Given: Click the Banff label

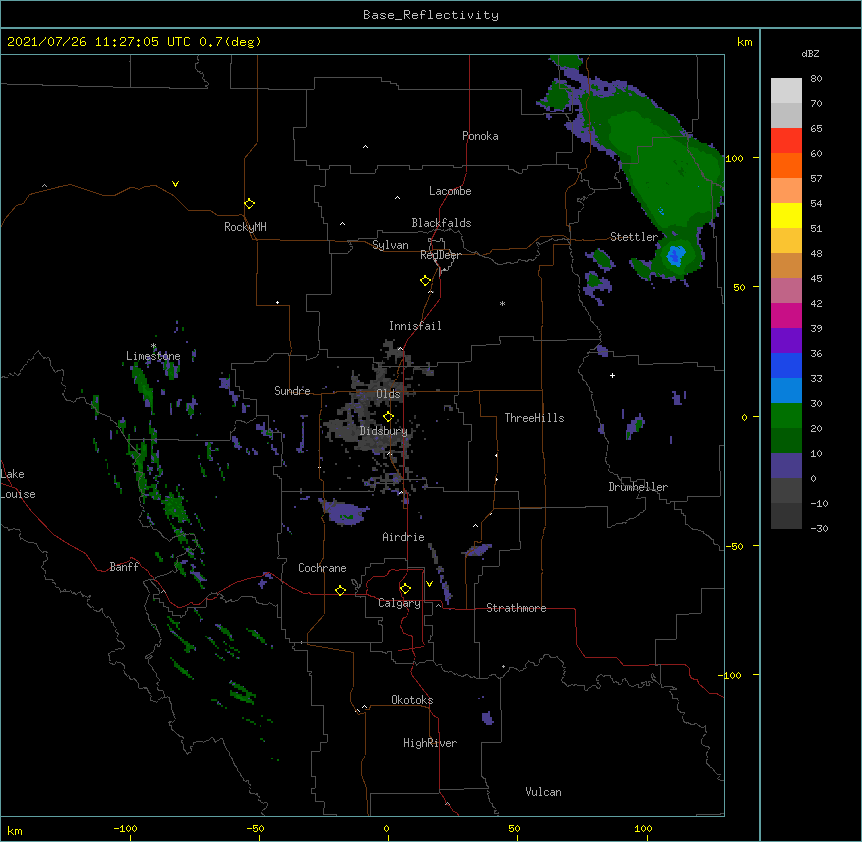Looking at the screenshot, I should point(124,567).
